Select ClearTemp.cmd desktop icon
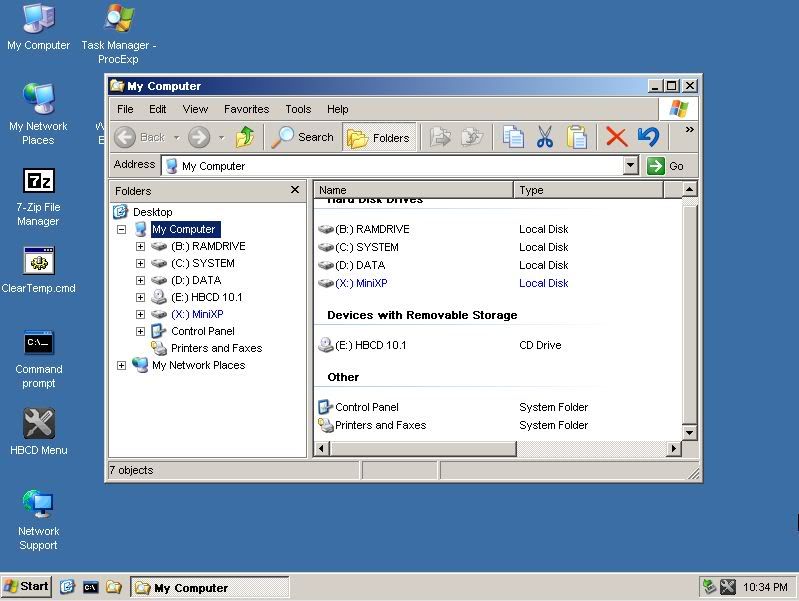Image resolution: width=799 pixels, height=601 pixels. click(x=38, y=270)
